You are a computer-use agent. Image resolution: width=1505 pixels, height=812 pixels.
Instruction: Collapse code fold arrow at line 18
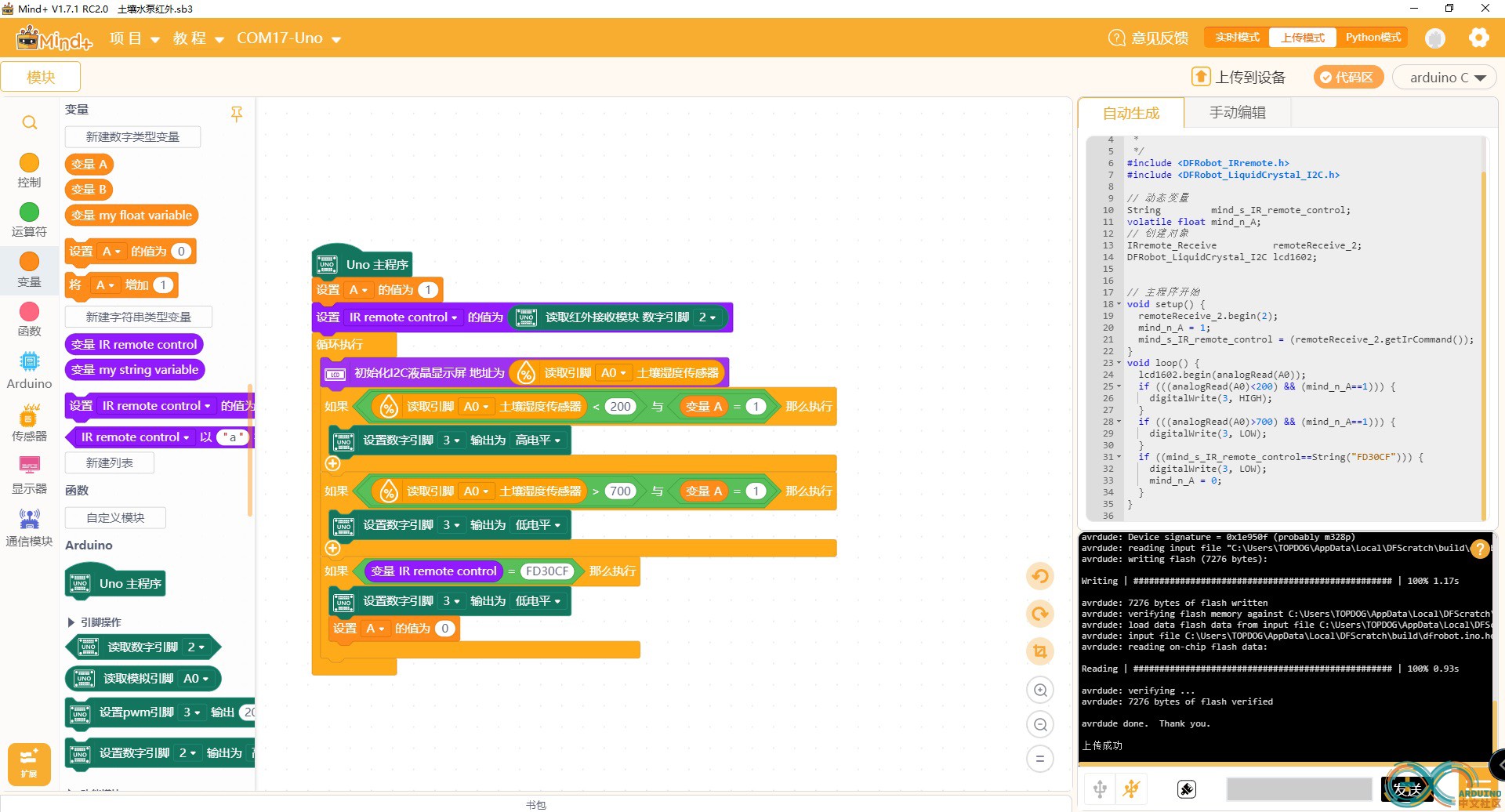1119,304
